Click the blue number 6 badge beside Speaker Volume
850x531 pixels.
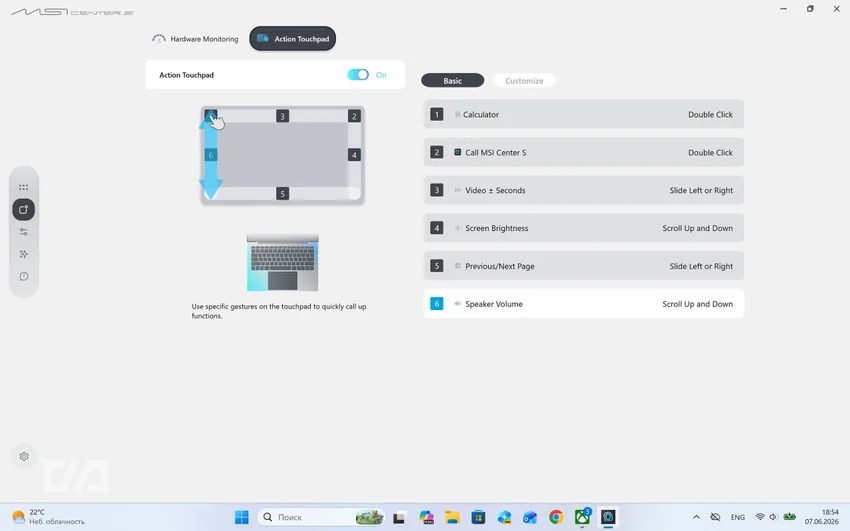(436, 304)
